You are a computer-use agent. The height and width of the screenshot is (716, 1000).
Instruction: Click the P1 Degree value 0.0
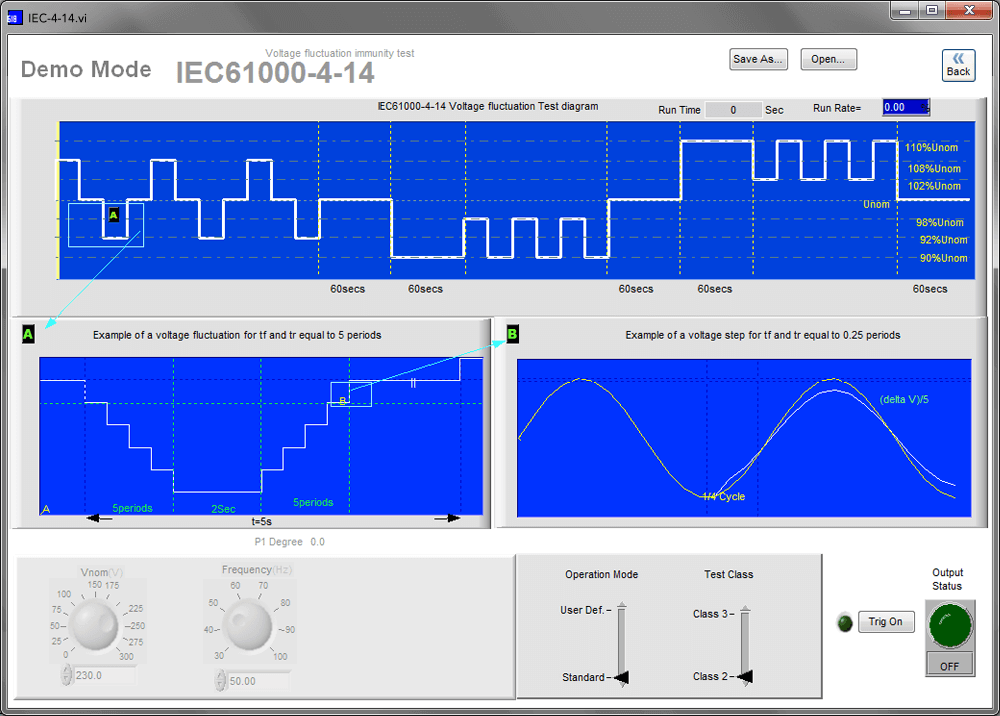coord(318,542)
